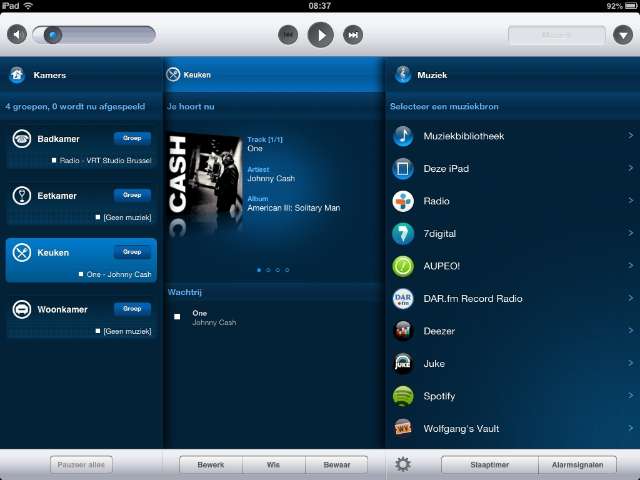Open the Wolfgang's Vault icon

(403, 429)
